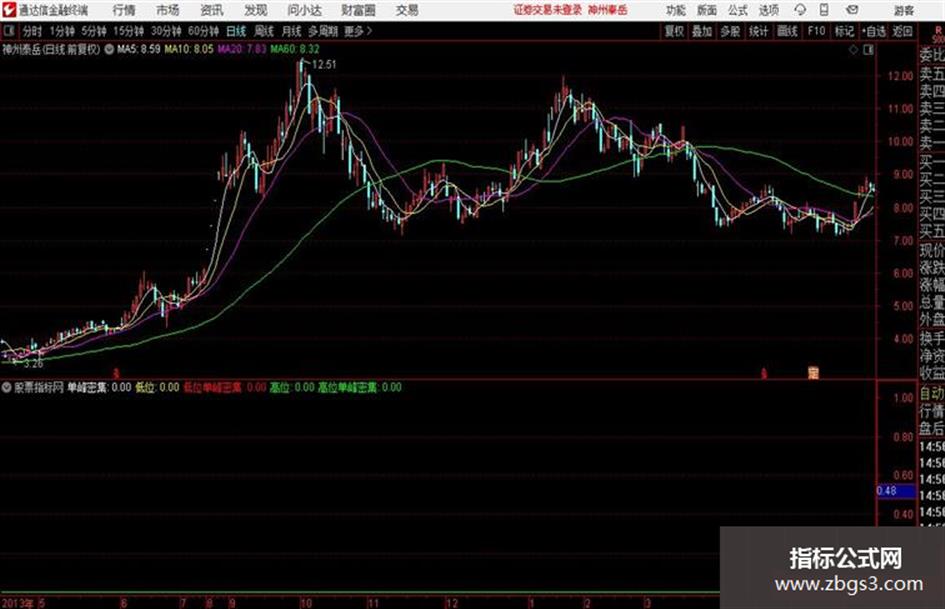Open the 版面 menu

click(x=706, y=10)
